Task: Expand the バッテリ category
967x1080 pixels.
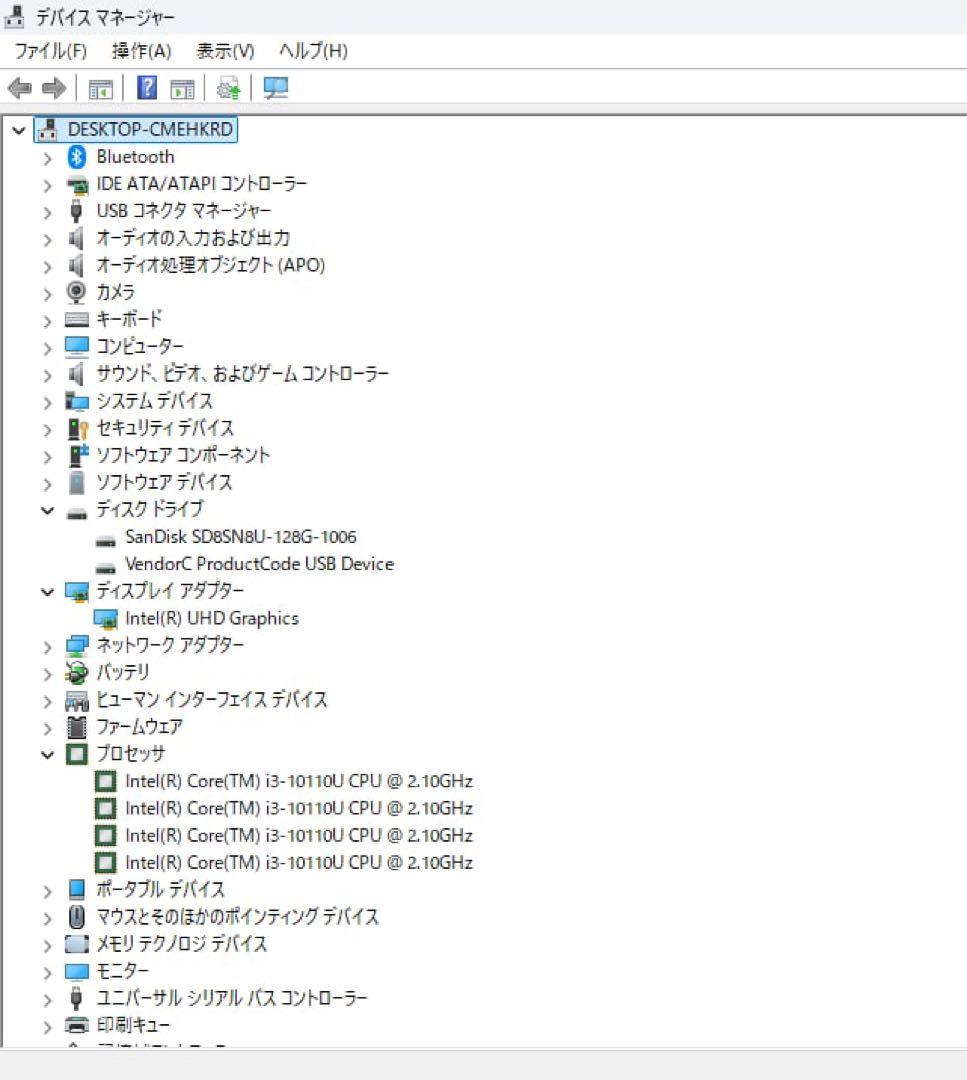Action: 47,674
